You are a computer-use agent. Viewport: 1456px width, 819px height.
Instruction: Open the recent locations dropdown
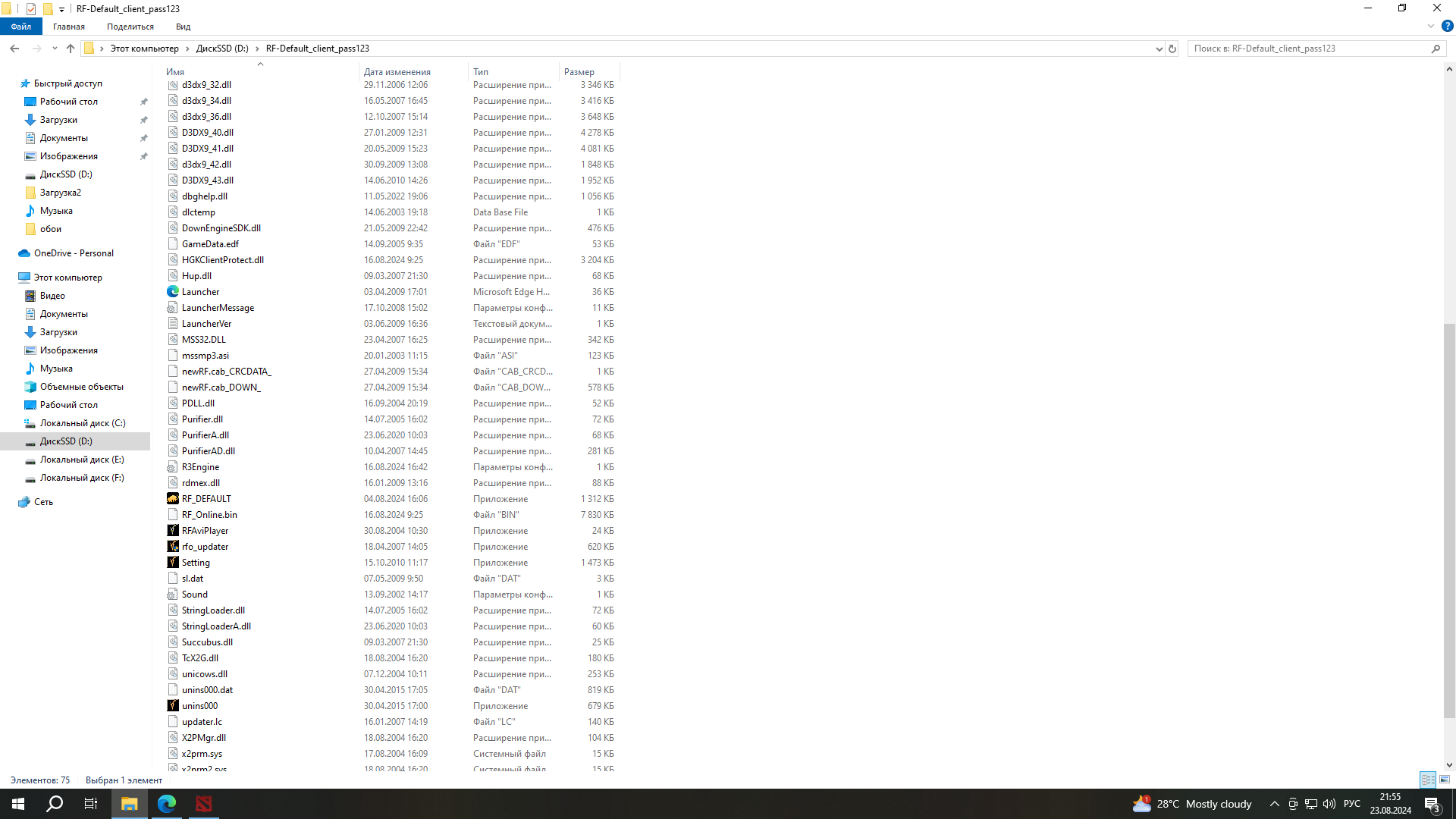tap(55, 49)
